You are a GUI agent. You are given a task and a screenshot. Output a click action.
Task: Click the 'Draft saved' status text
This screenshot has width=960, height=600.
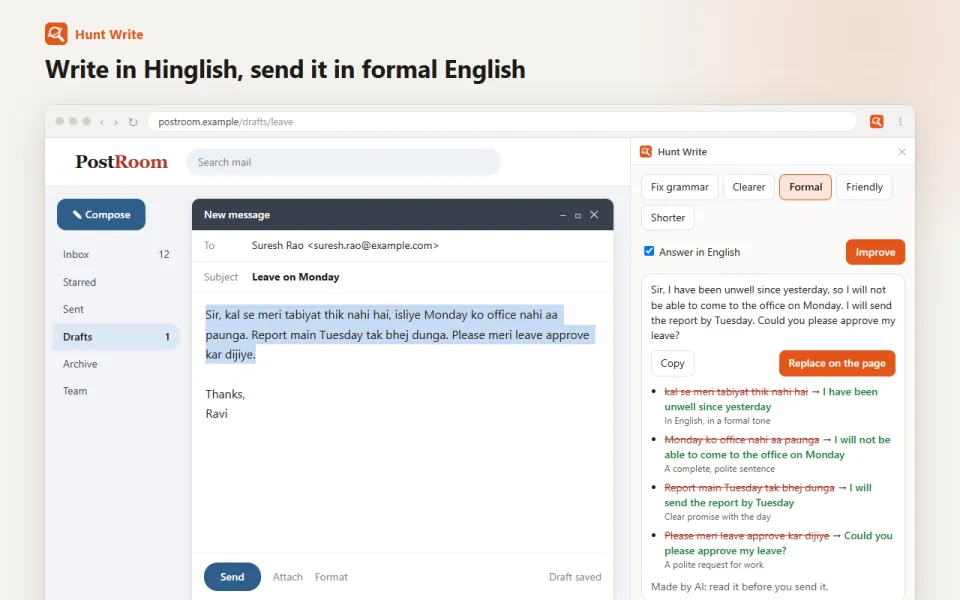(x=575, y=577)
